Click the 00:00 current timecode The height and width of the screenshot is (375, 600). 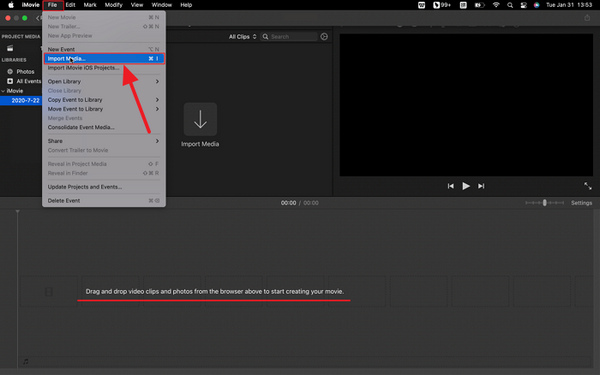pos(288,203)
